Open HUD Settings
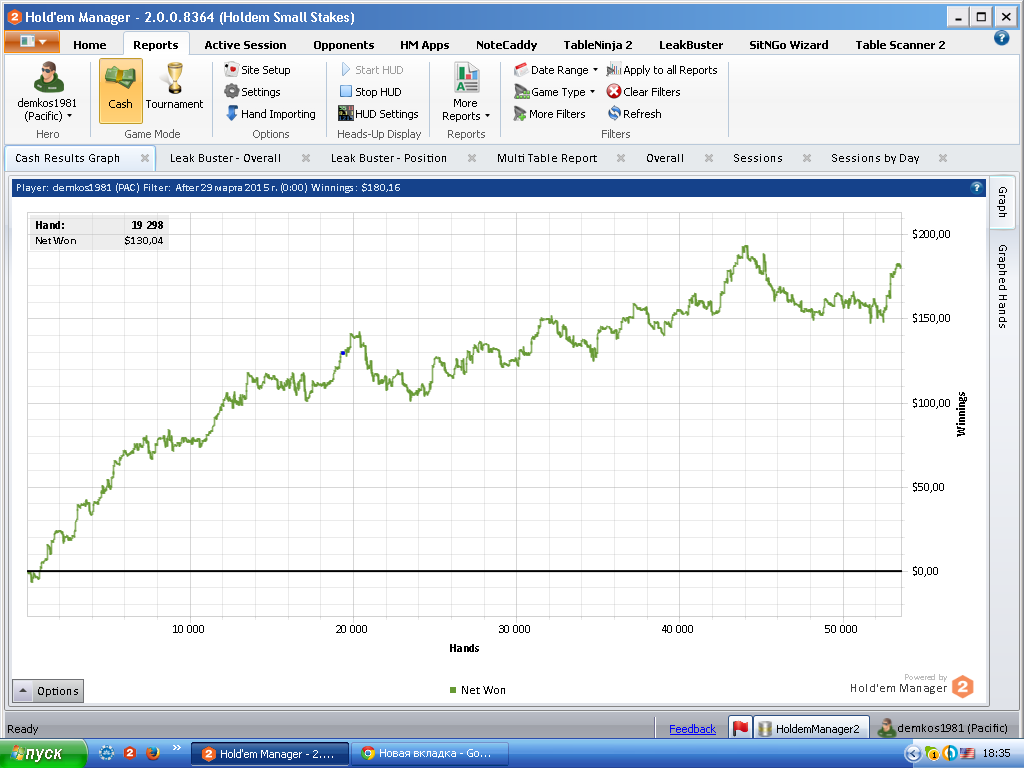 coord(379,114)
